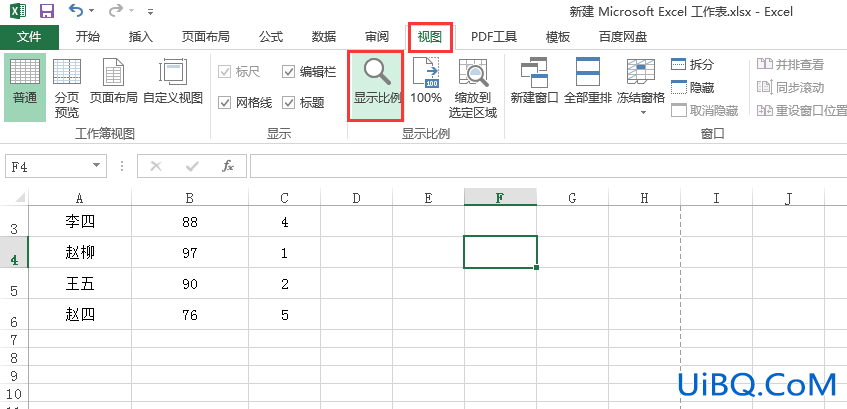Open the 百度网盘 tab

[x=623, y=37]
